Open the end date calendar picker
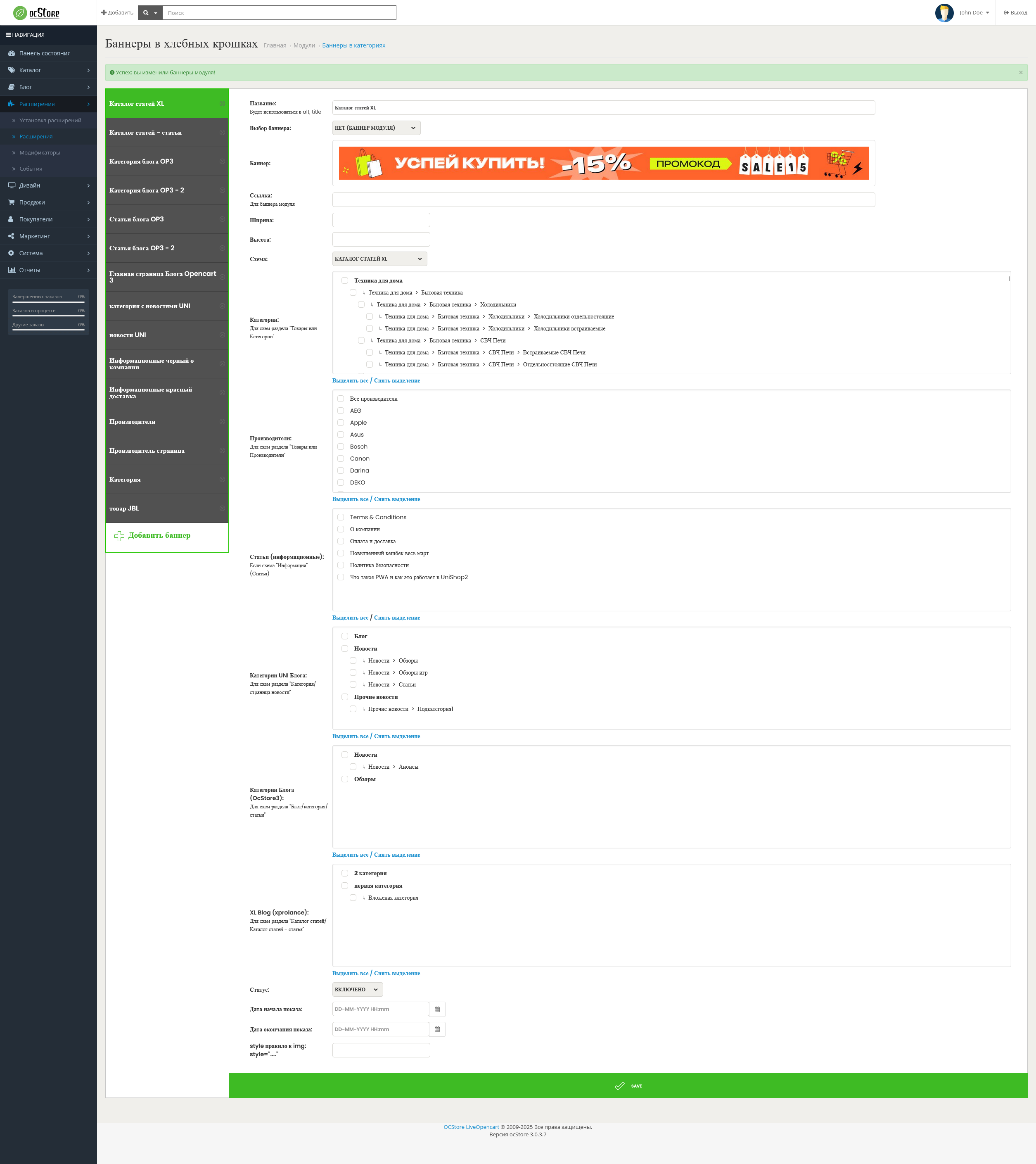Screen dimensions: 1036x1164 pos(437,1029)
